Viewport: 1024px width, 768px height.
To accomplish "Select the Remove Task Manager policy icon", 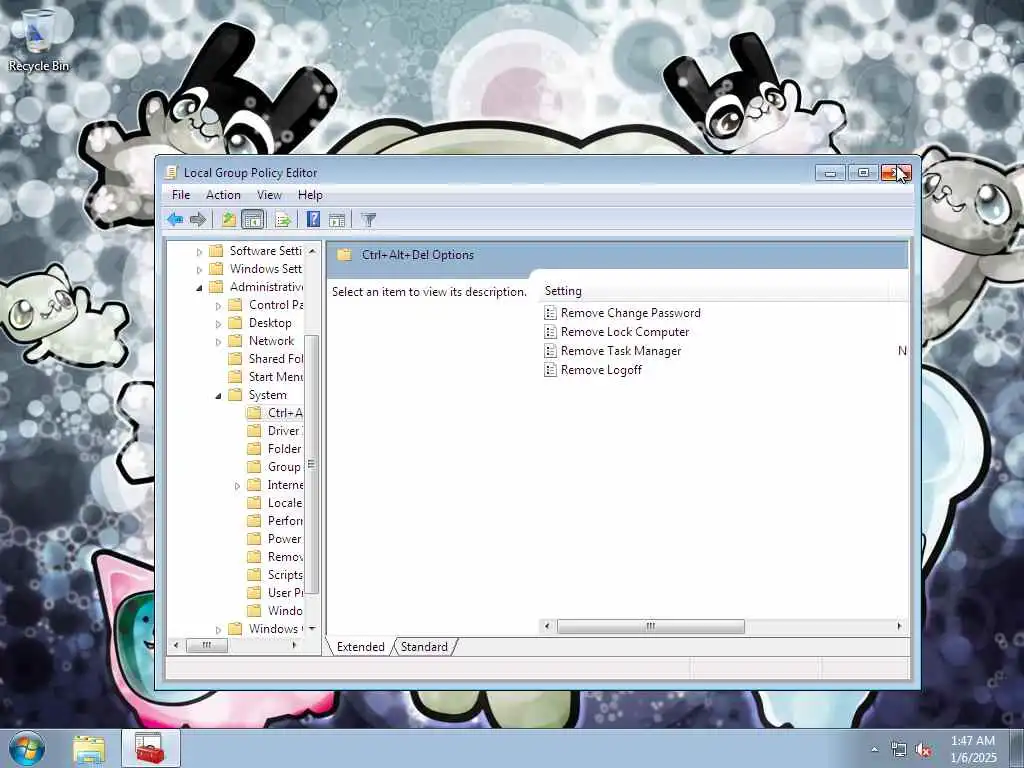I will pyautogui.click(x=551, y=351).
